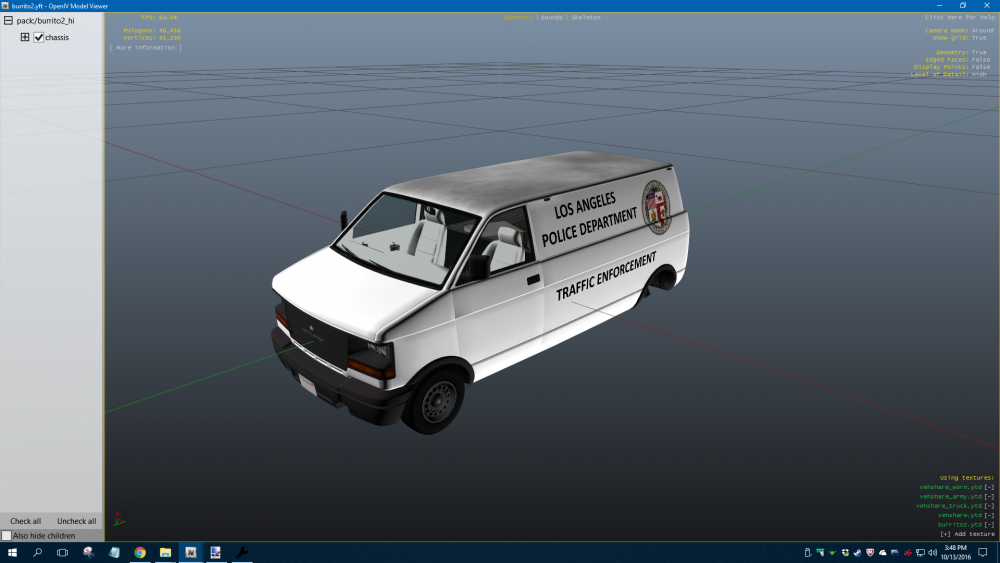
Task: Open Click here for help link
Action: pyautogui.click(x=959, y=17)
